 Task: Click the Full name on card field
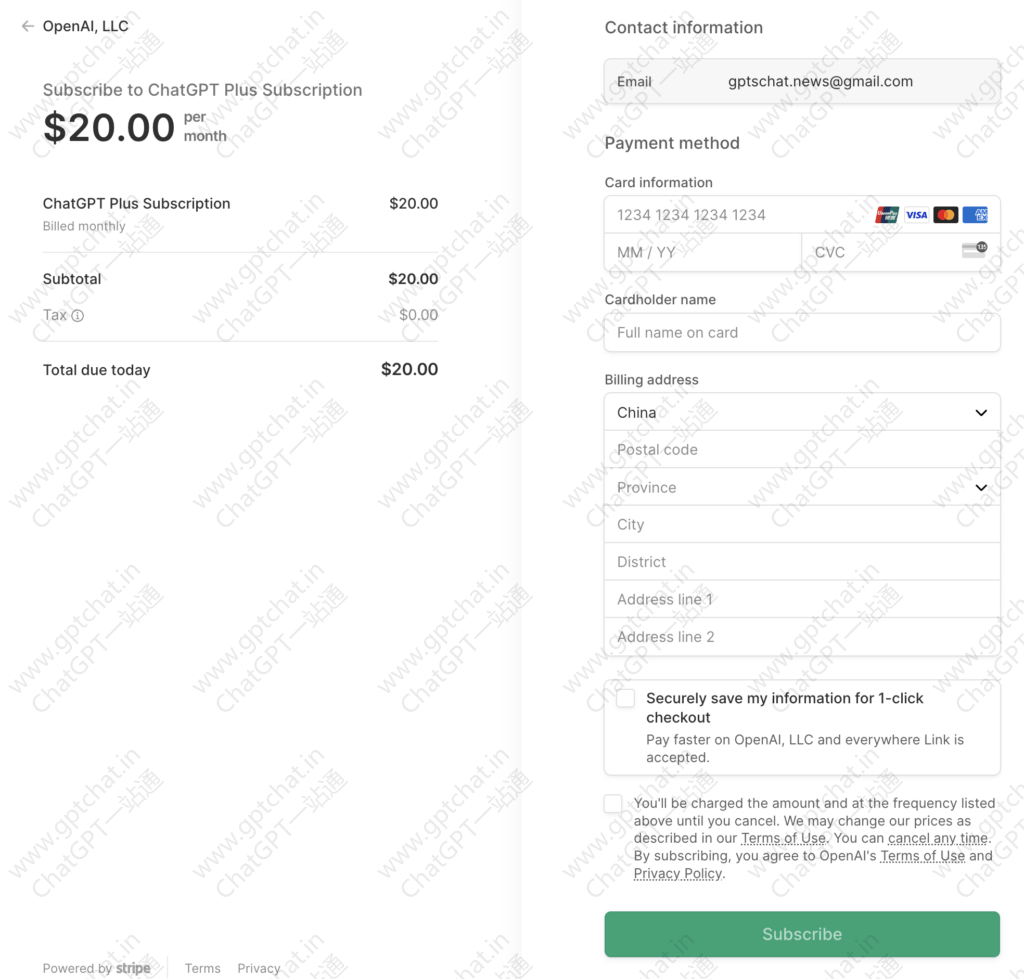[x=802, y=332]
